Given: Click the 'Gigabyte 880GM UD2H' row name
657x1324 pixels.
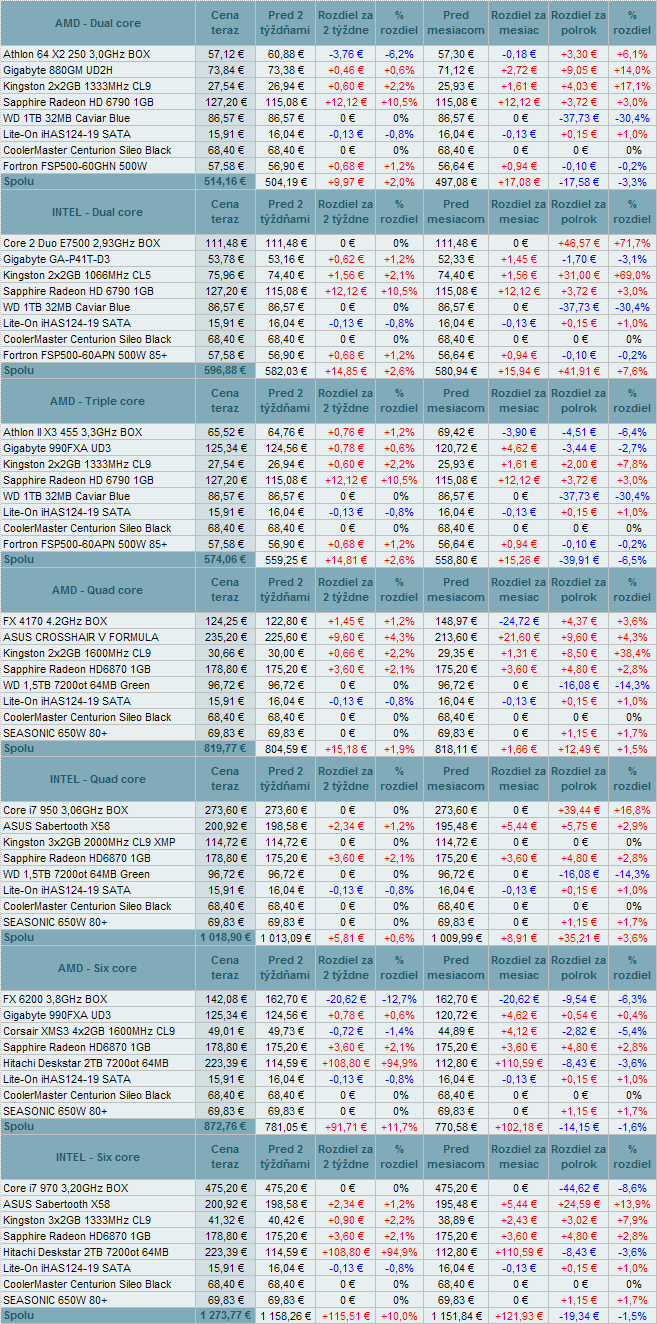Looking at the screenshot, I should [60, 70].
